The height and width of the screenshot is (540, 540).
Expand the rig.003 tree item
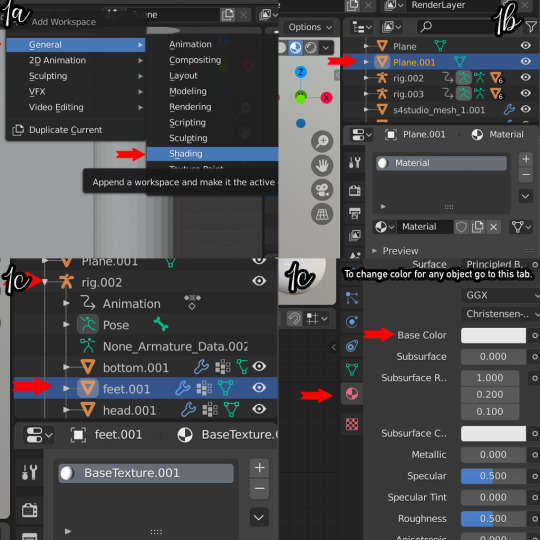point(366,94)
